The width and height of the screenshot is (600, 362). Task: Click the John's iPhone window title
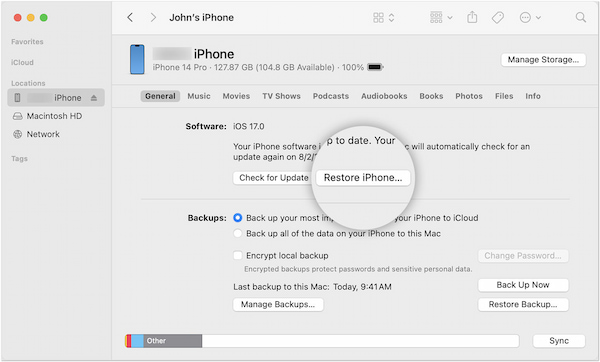tap(202, 18)
